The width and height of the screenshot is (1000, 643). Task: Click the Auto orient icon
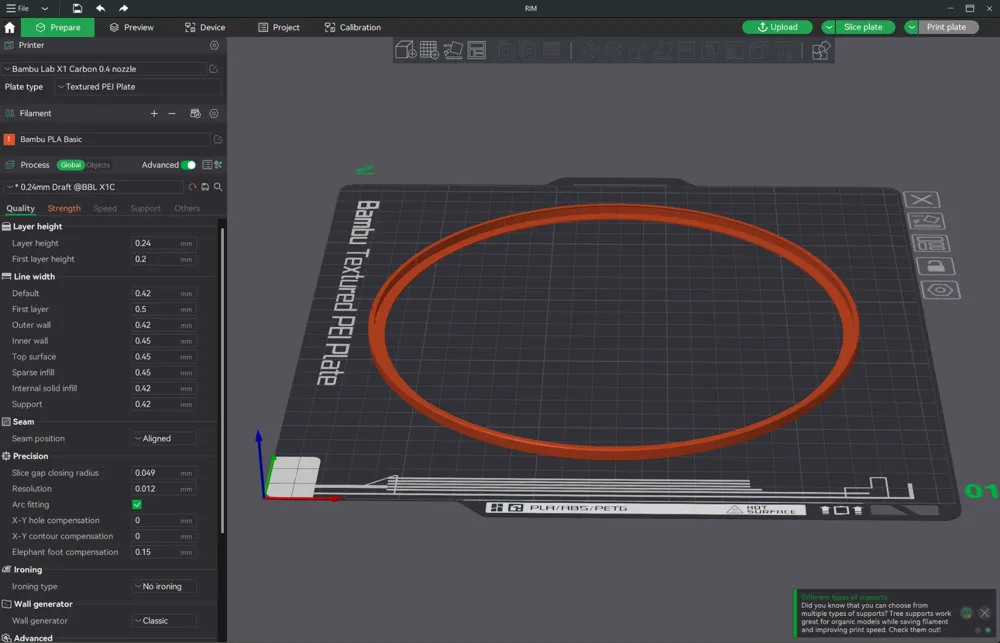pos(453,50)
